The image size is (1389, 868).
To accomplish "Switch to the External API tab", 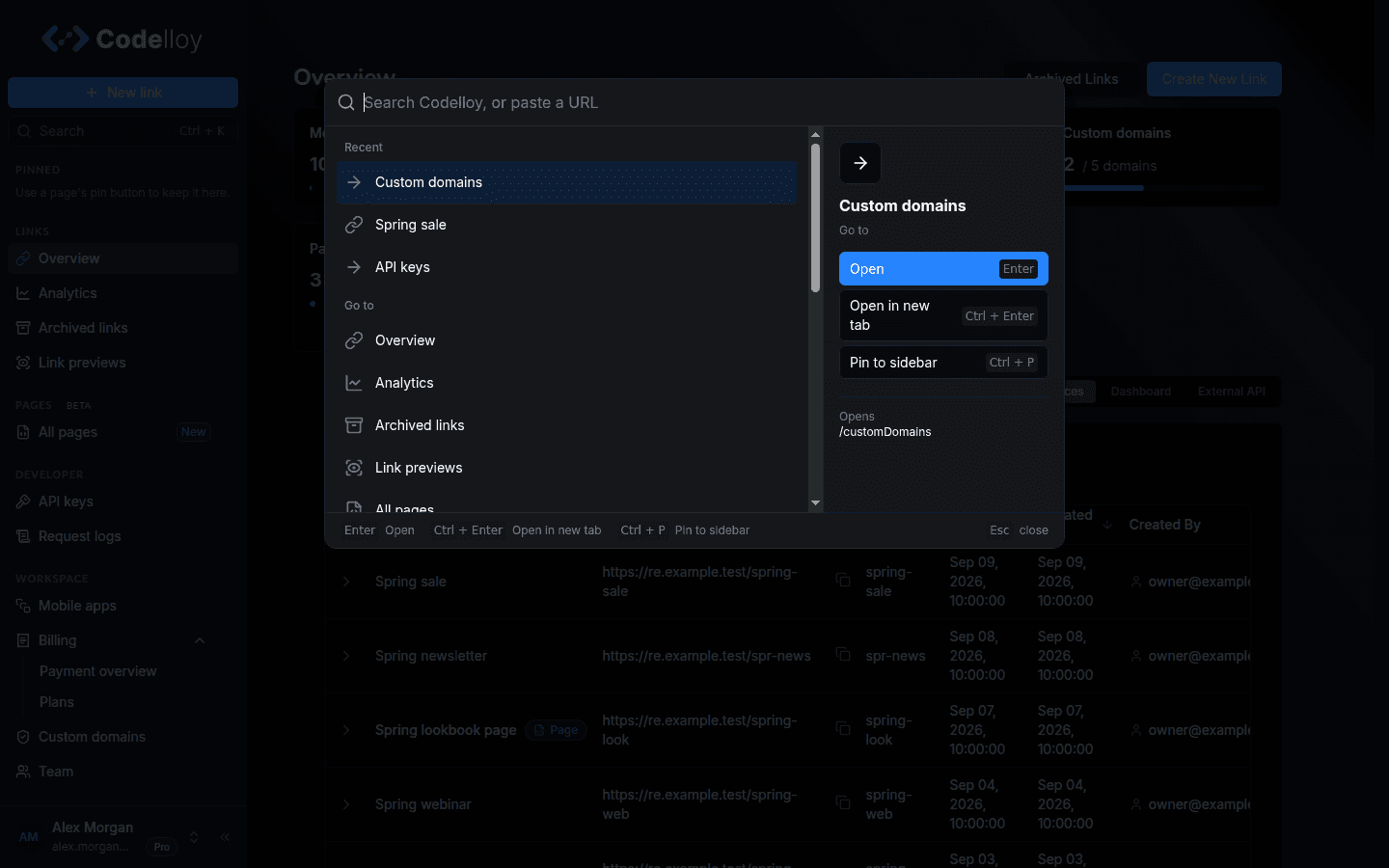I will [x=1231, y=392].
